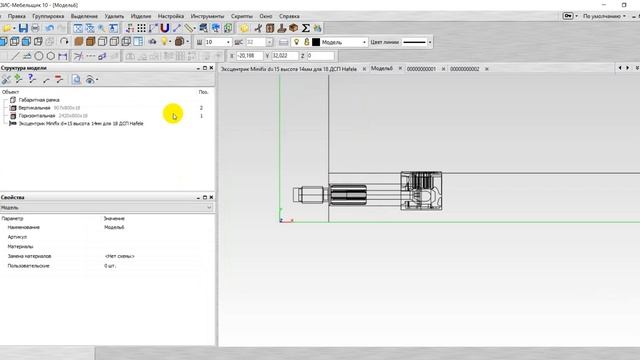Click the X coordinate input field
640x360 pixels.
tap(249, 56)
